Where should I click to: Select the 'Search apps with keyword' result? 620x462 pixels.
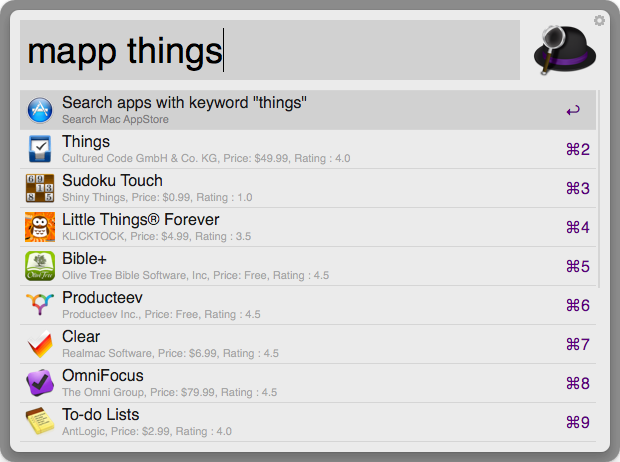[x=184, y=103]
